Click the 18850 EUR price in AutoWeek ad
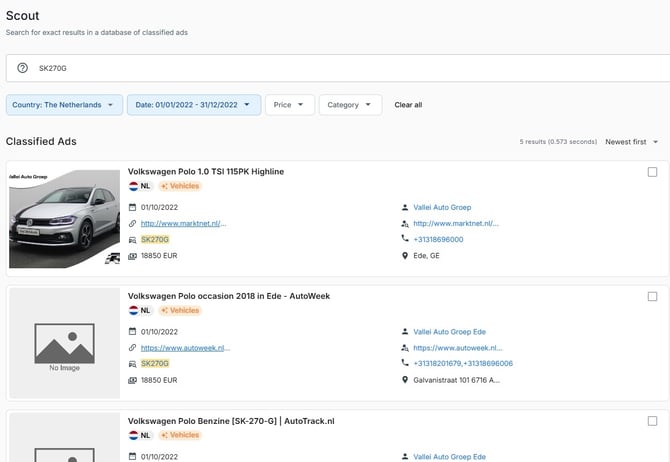 click(x=159, y=380)
